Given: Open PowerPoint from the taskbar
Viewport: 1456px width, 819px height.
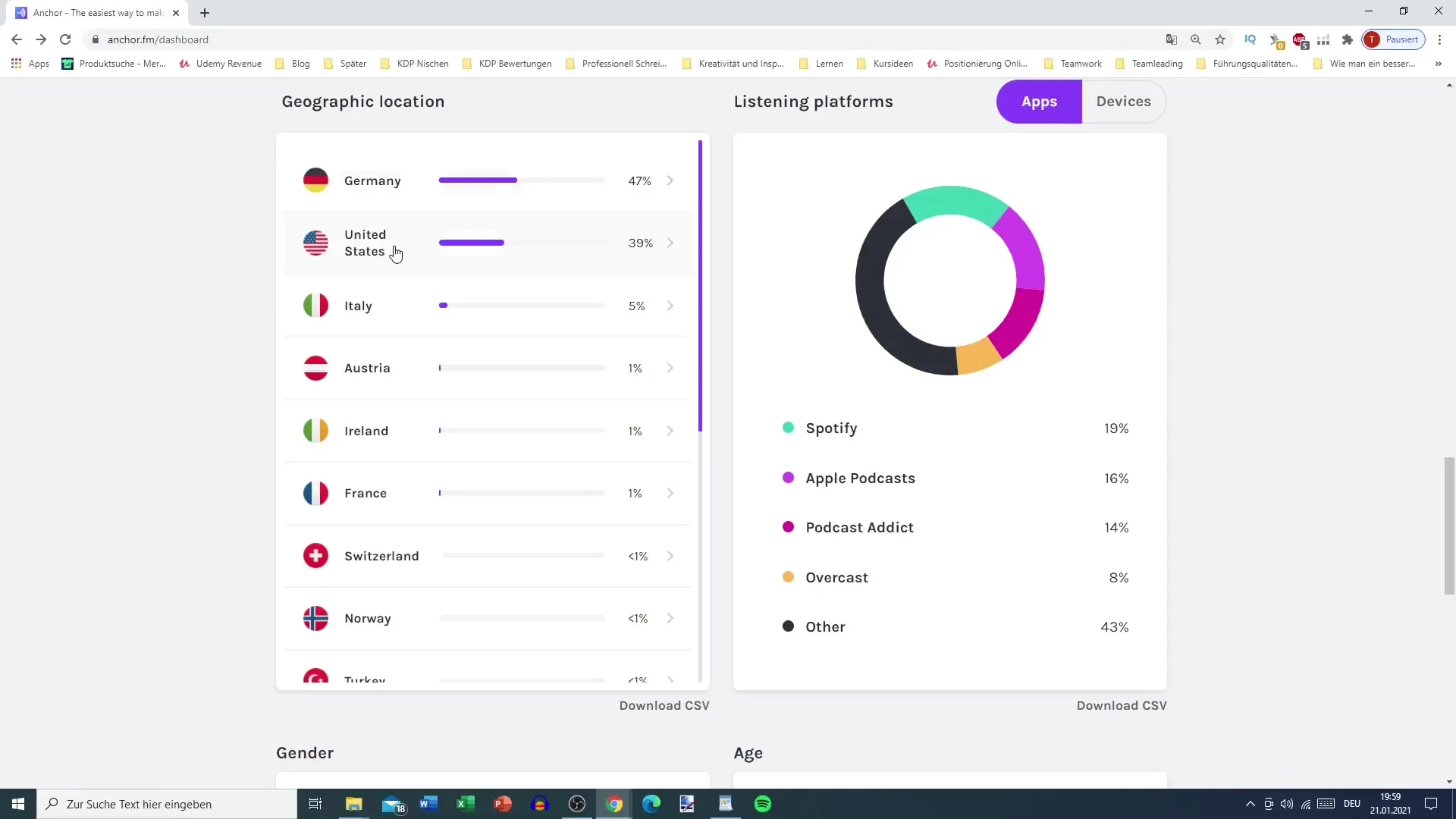Looking at the screenshot, I should (503, 804).
